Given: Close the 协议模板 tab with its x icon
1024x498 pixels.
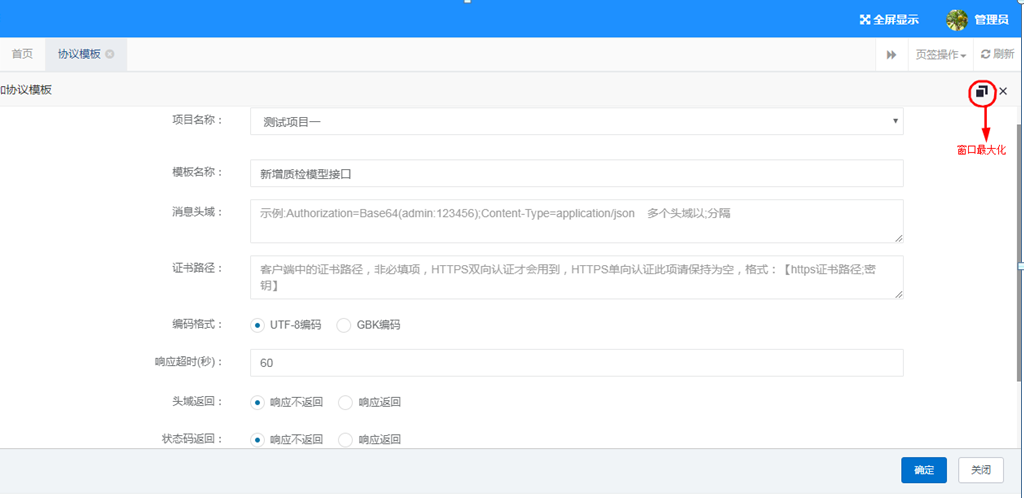Looking at the screenshot, I should (110, 54).
